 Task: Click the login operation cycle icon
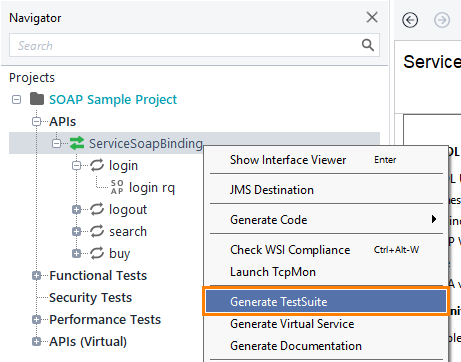[x=97, y=165]
